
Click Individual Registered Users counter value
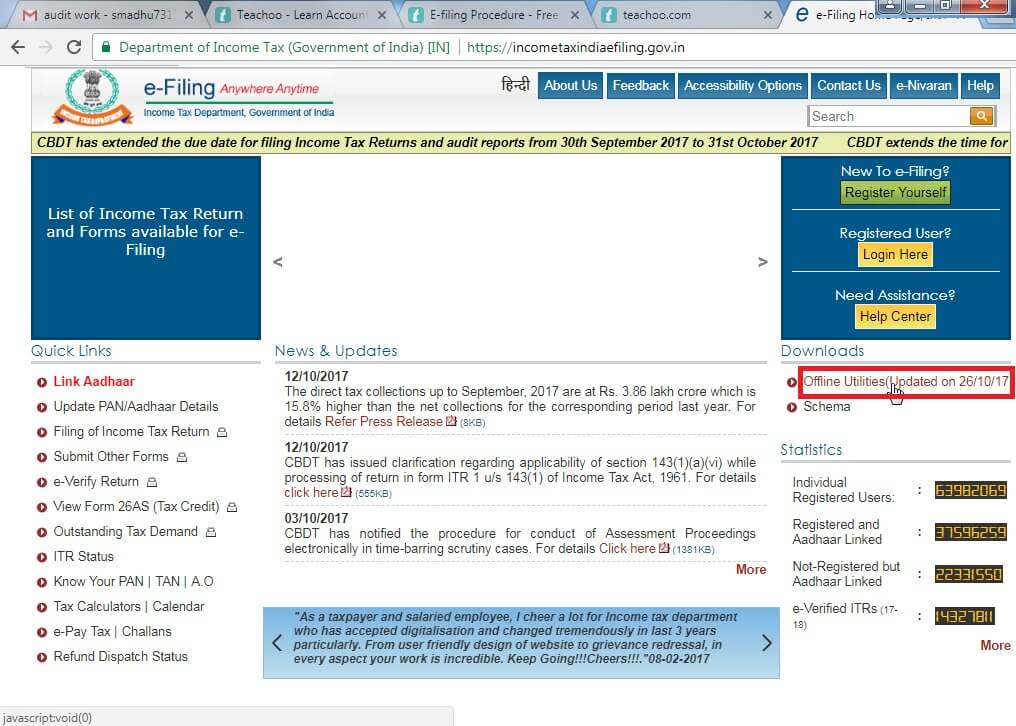point(970,490)
